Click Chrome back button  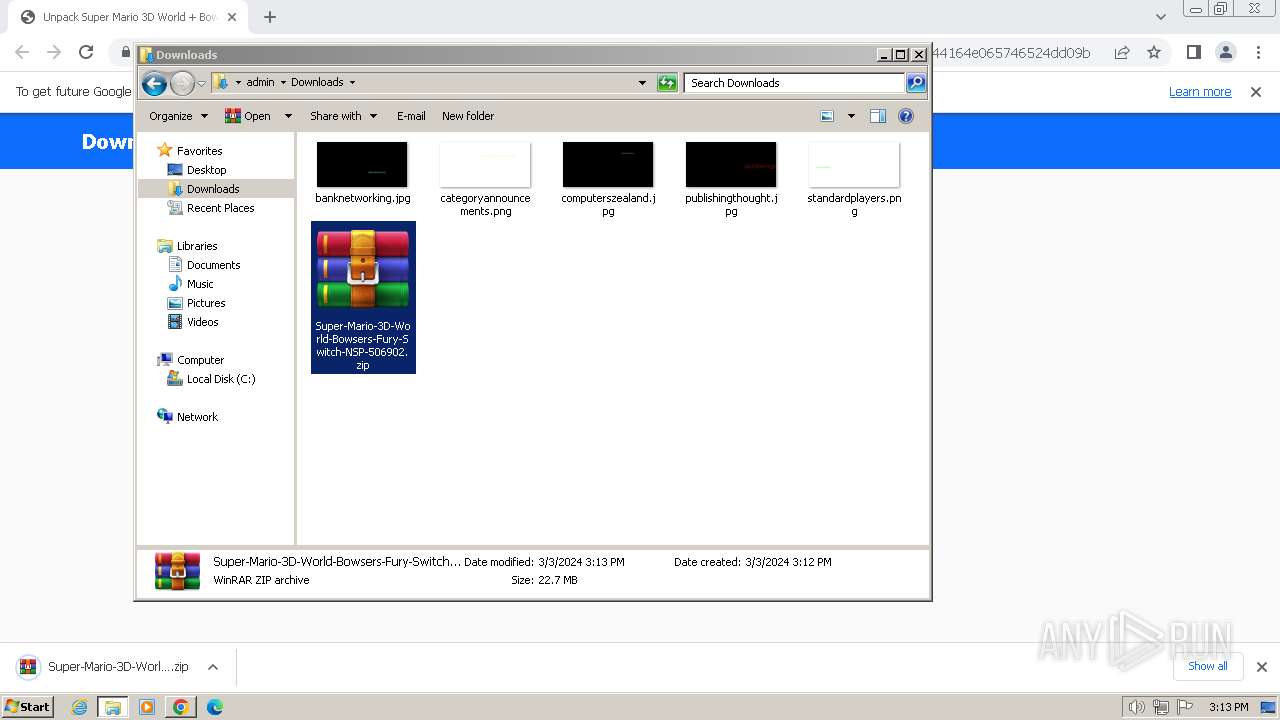[x=22, y=52]
